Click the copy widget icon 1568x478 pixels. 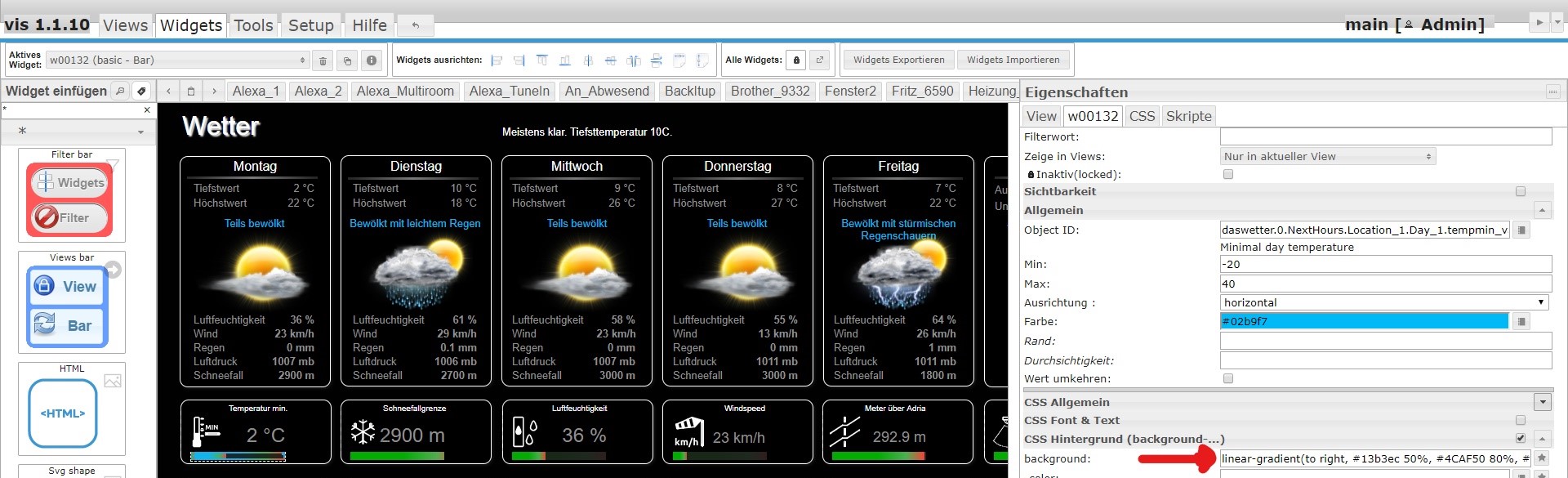347,60
